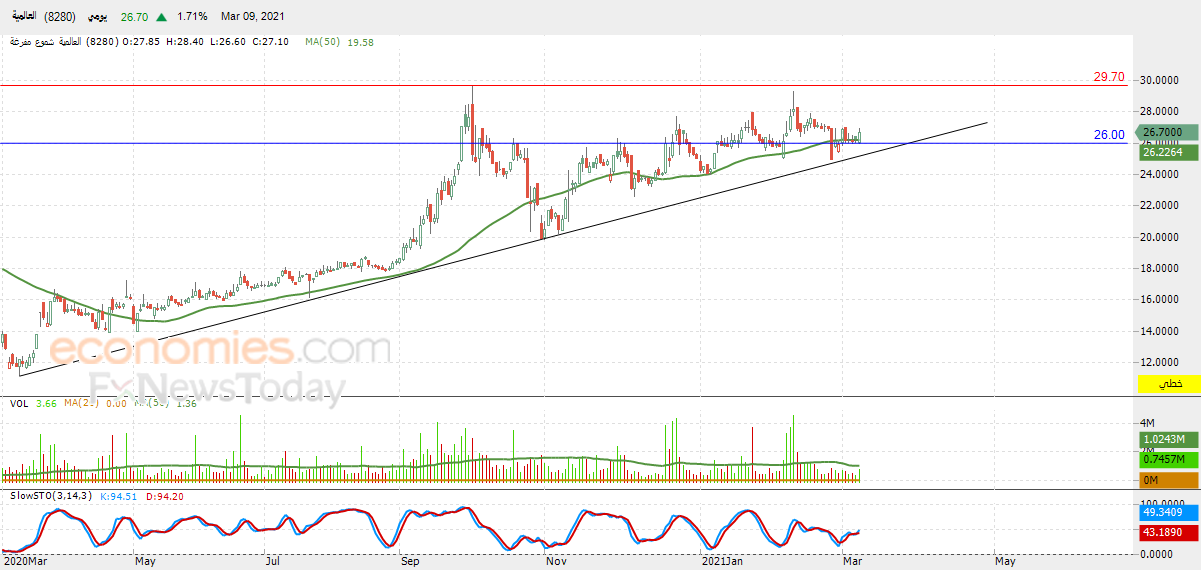
Task: Click the MA(50) indicator label
Action: (323, 42)
